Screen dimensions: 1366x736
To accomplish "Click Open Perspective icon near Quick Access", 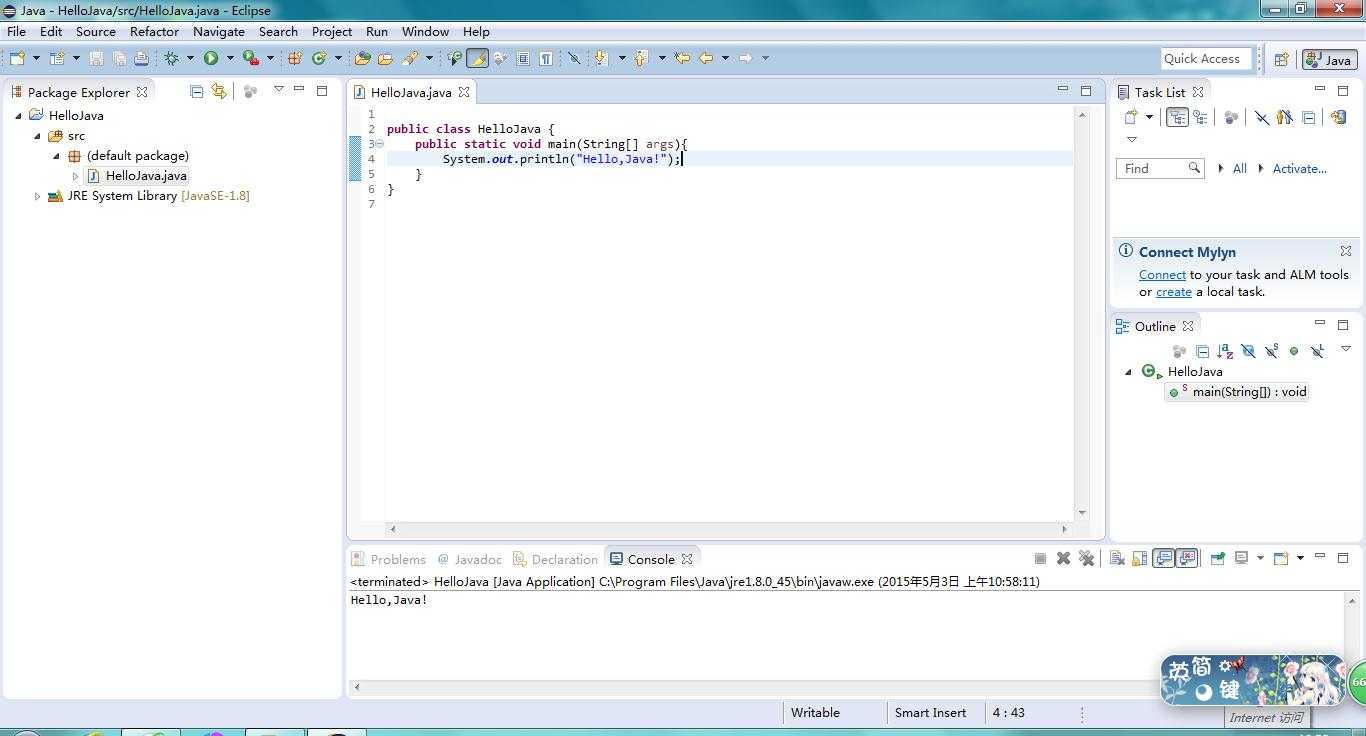I will click(1281, 59).
